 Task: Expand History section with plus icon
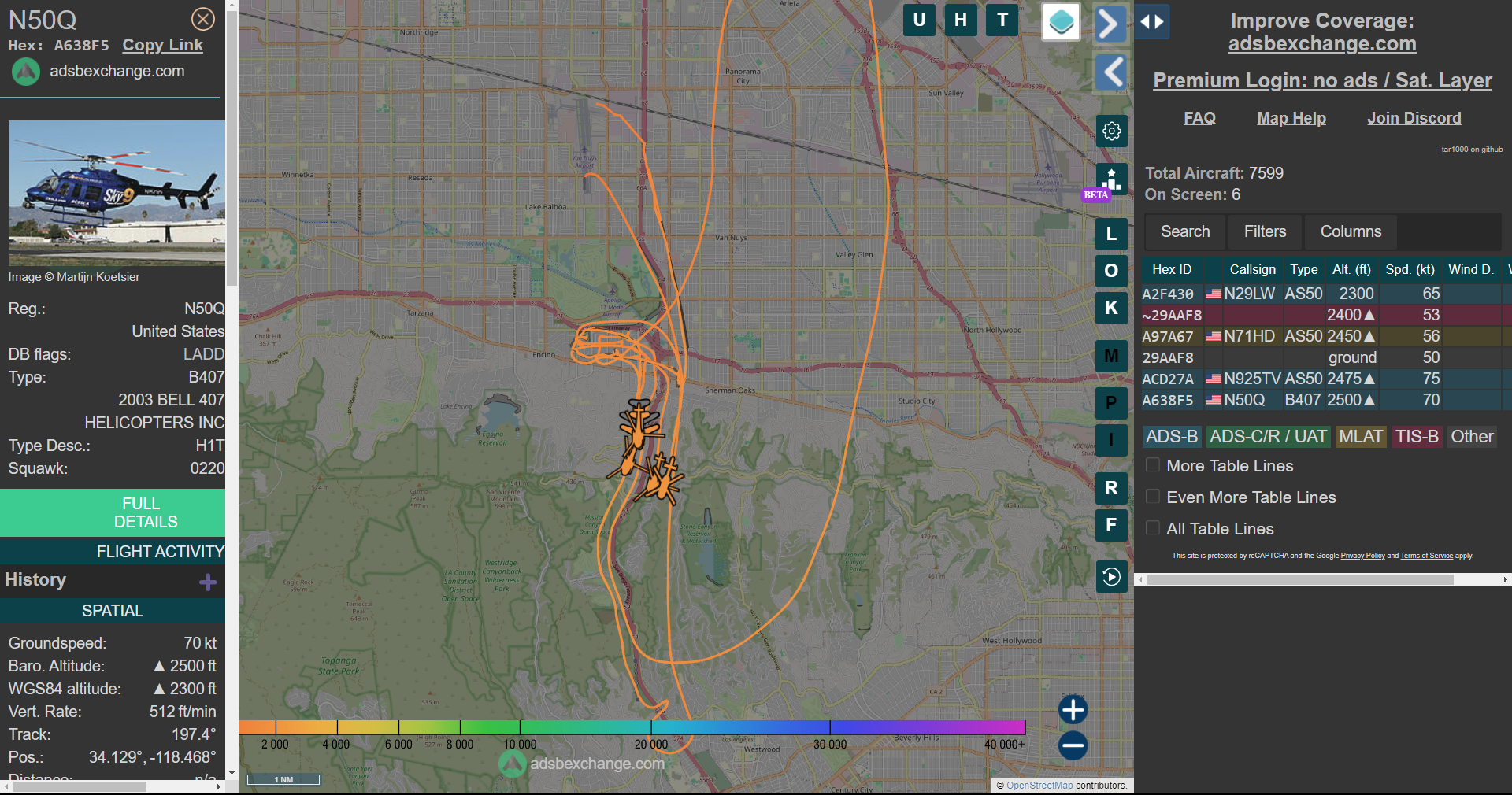point(208,582)
